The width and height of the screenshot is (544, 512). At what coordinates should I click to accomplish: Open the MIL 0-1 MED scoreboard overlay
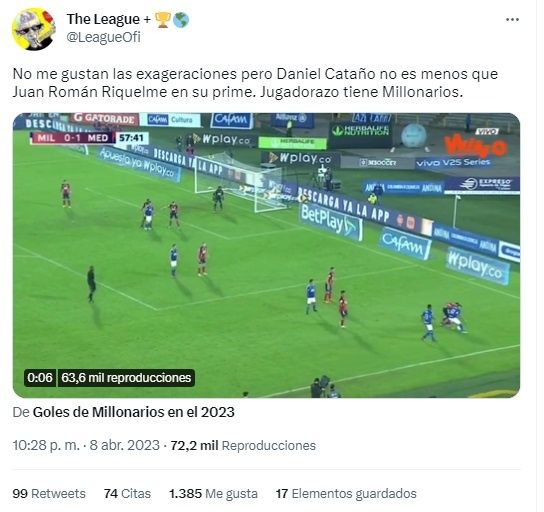tap(73, 138)
